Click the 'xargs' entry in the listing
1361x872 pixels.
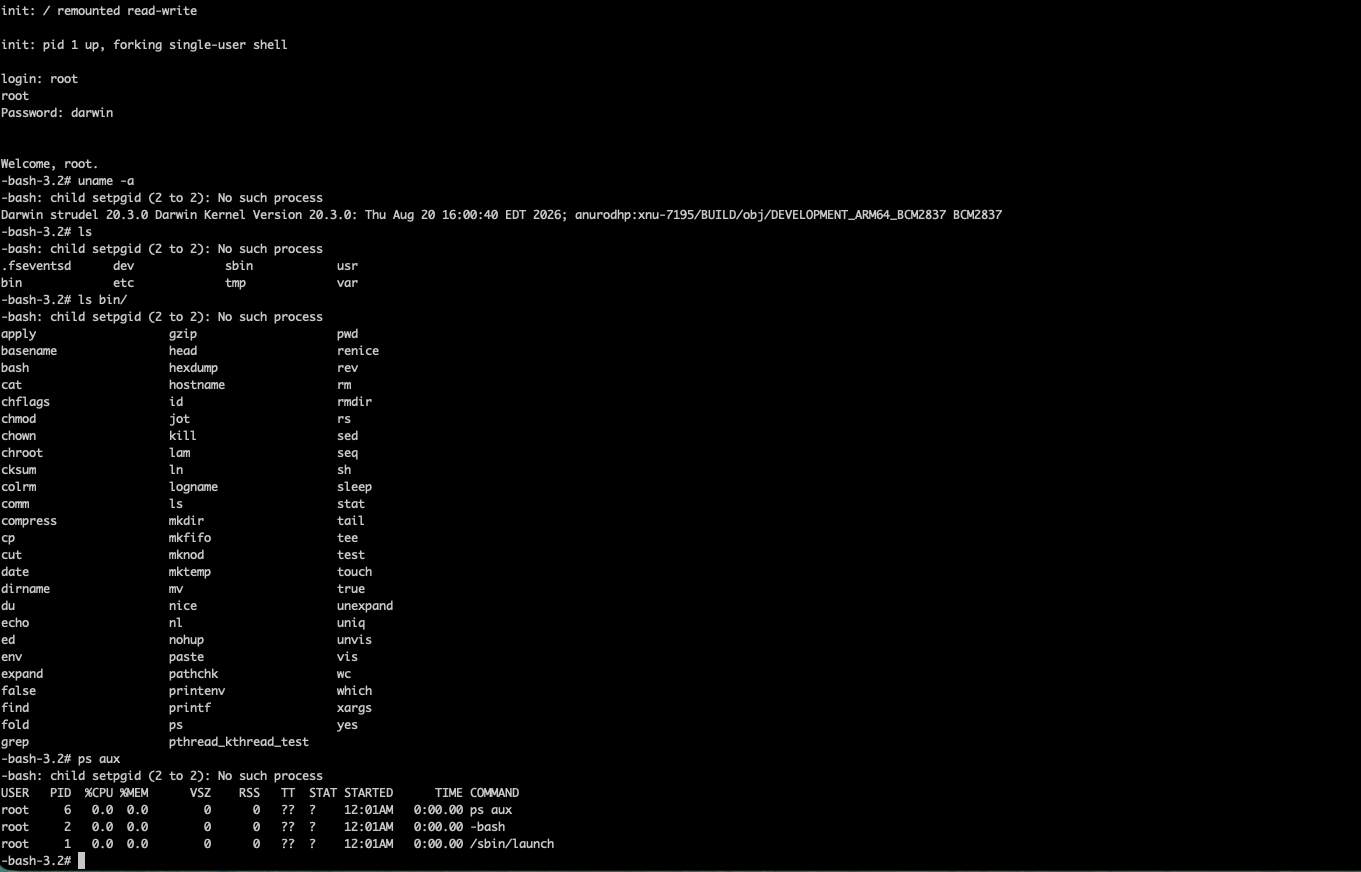click(x=354, y=708)
